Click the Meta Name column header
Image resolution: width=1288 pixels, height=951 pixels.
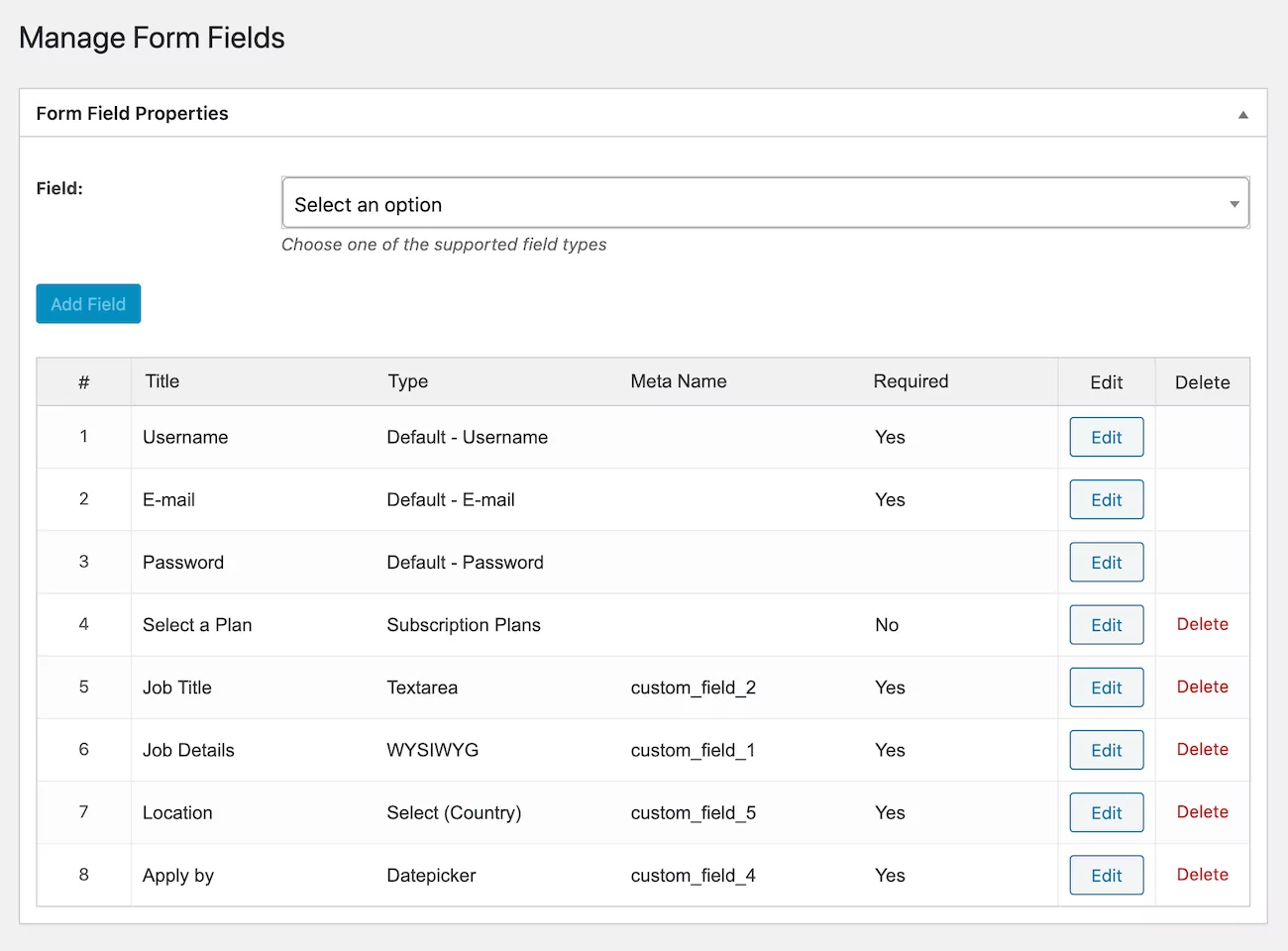click(679, 381)
